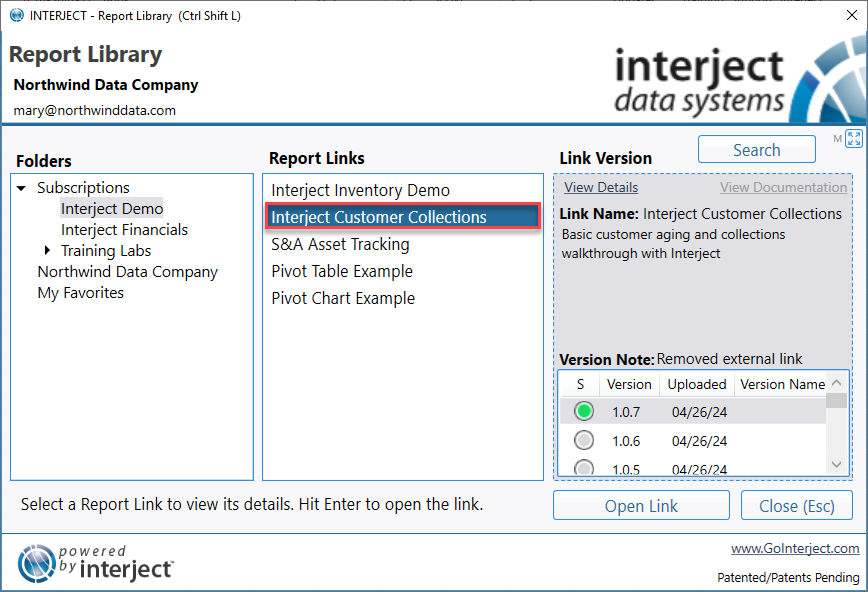The height and width of the screenshot is (592, 868).
Task: Collapse the Subscriptions folder tree
Action: (21, 188)
